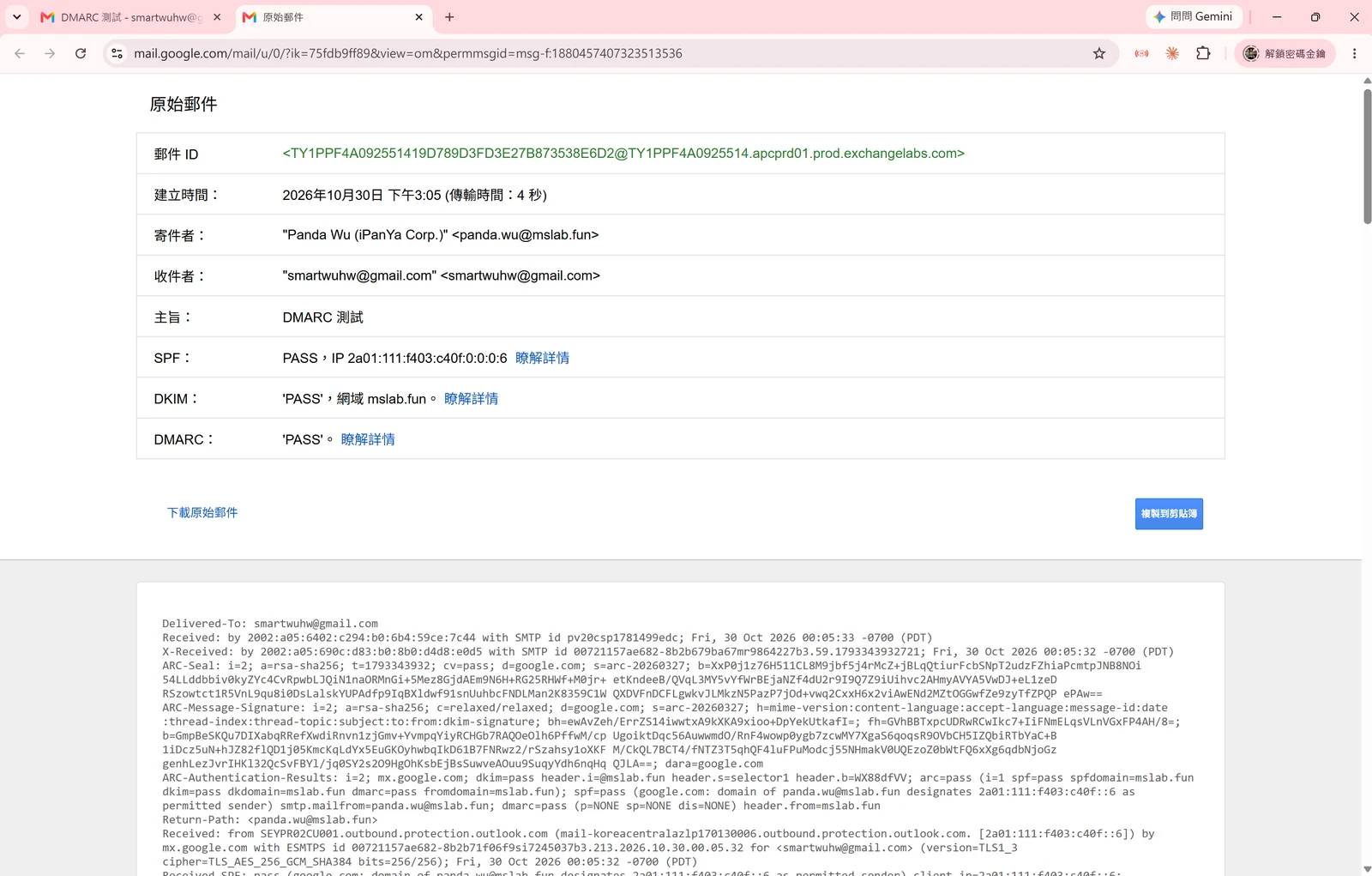Open the Chrome three-dot menu

[1354, 53]
